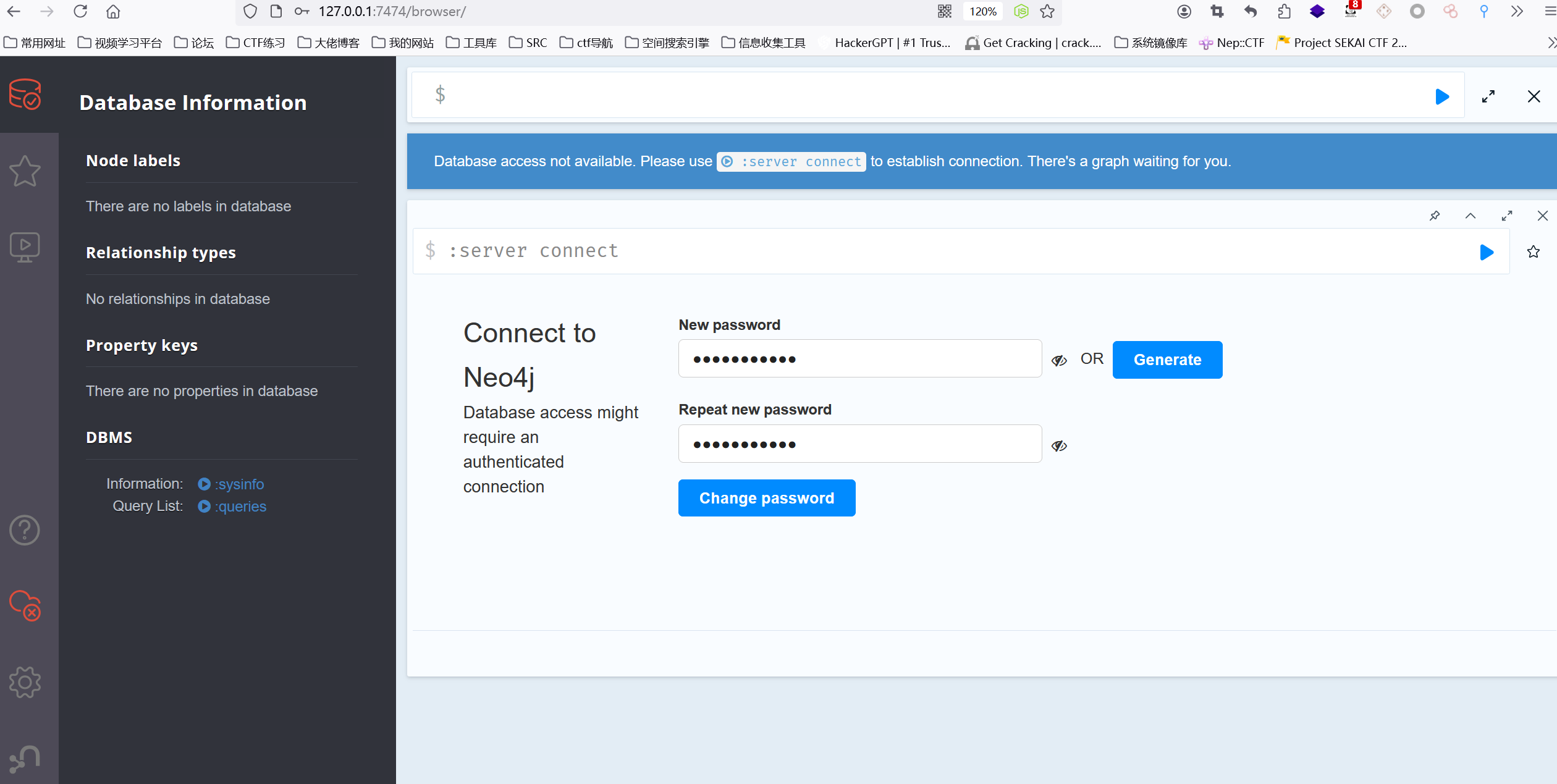The height and width of the screenshot is (784, 1557).
Task: Show the Repeat new password text
Action: coord(1059,445)
